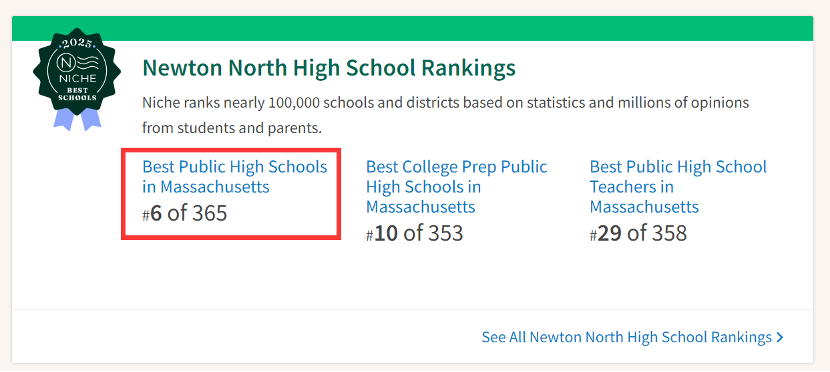
Task: Click the Niche ranks description paragraph
Action: pos(446,115)
